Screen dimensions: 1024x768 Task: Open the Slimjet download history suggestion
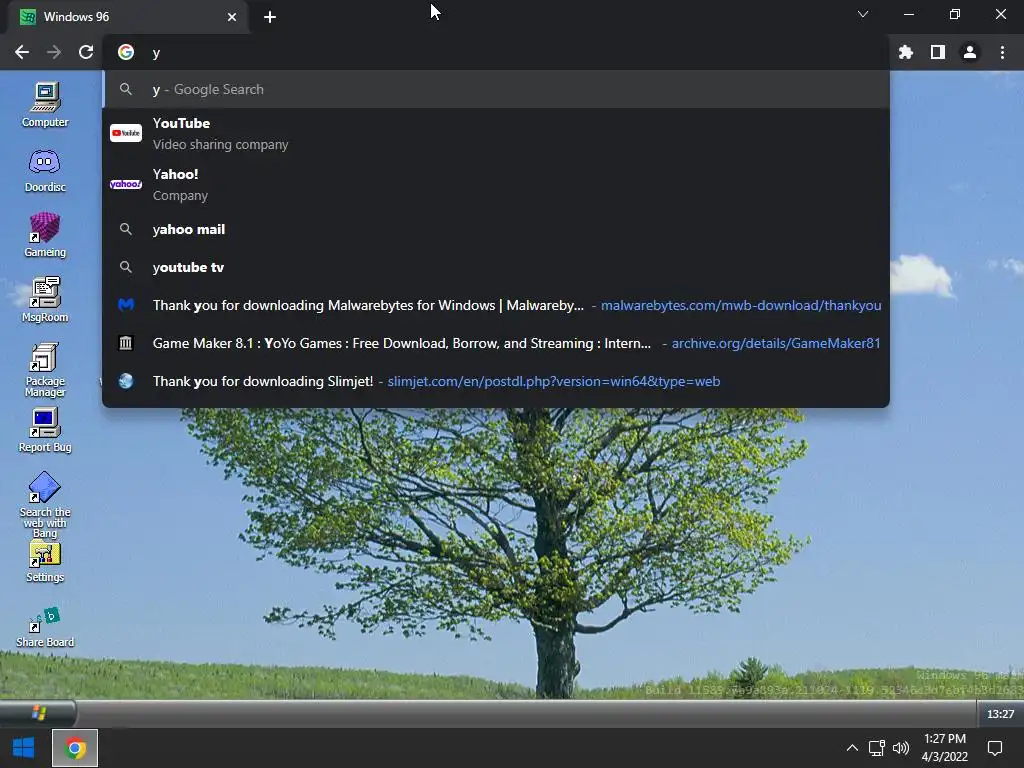[x=496, y=381]
